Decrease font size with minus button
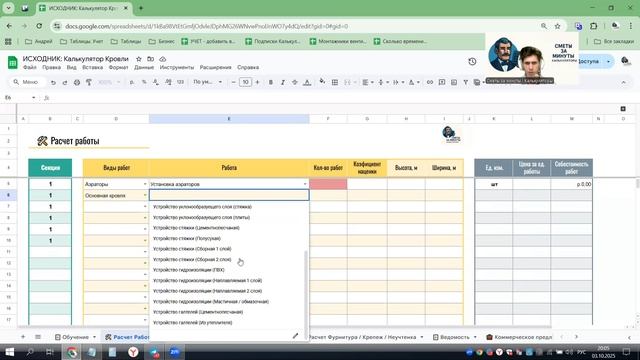The width and height of the screenshot is (640, 360). (x=233, y=82)
